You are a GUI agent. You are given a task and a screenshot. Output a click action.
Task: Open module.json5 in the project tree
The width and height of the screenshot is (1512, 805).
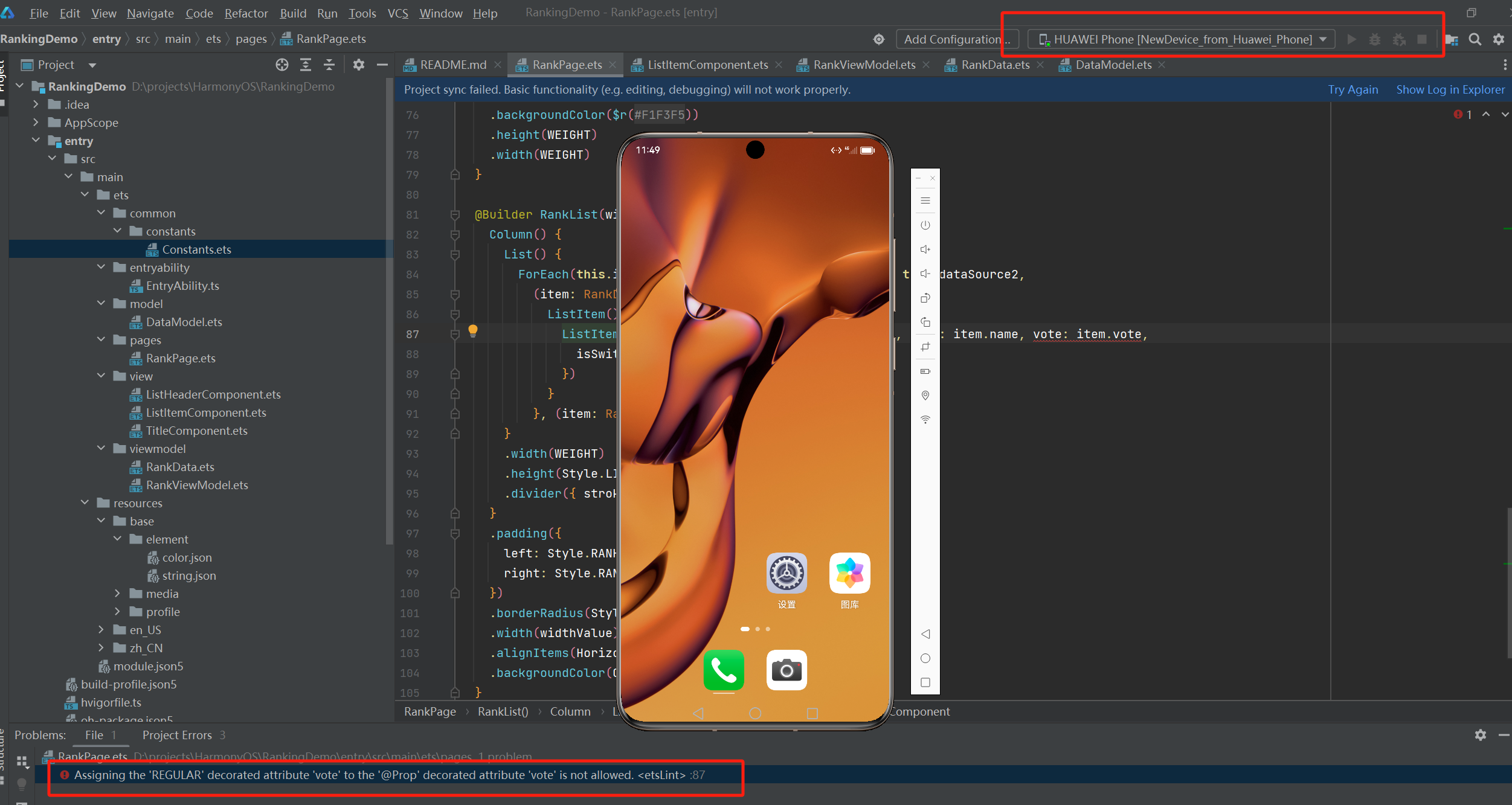pos(148,666)
